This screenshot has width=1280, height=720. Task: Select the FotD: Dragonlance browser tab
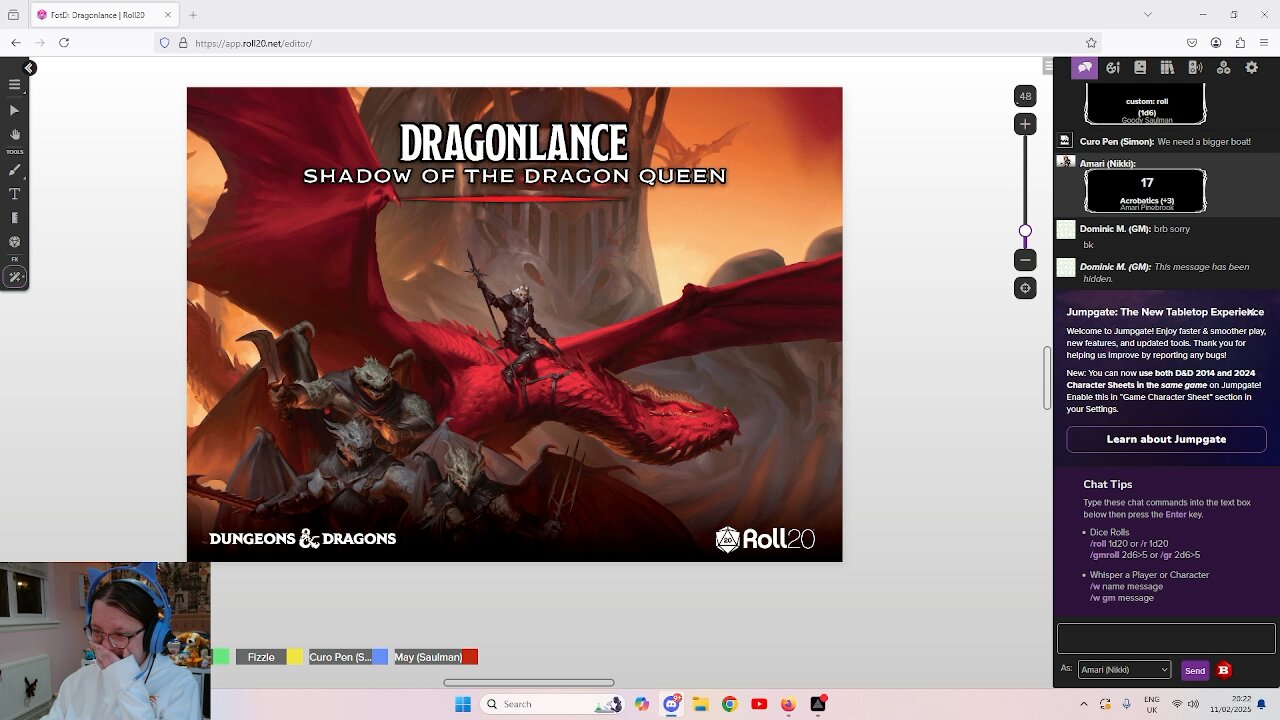(x=103, y=15)
